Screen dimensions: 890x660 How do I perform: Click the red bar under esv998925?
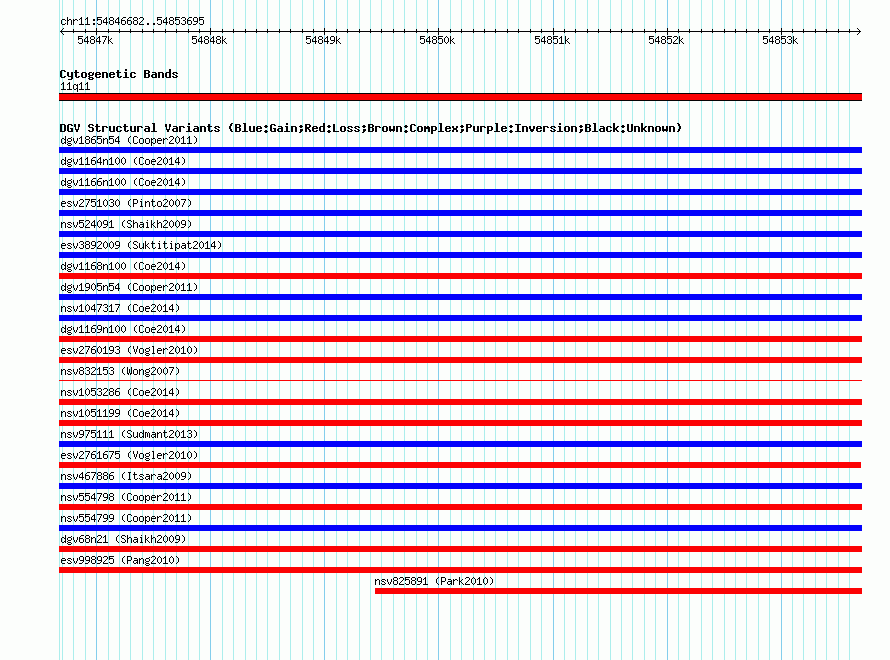(460, 570)
